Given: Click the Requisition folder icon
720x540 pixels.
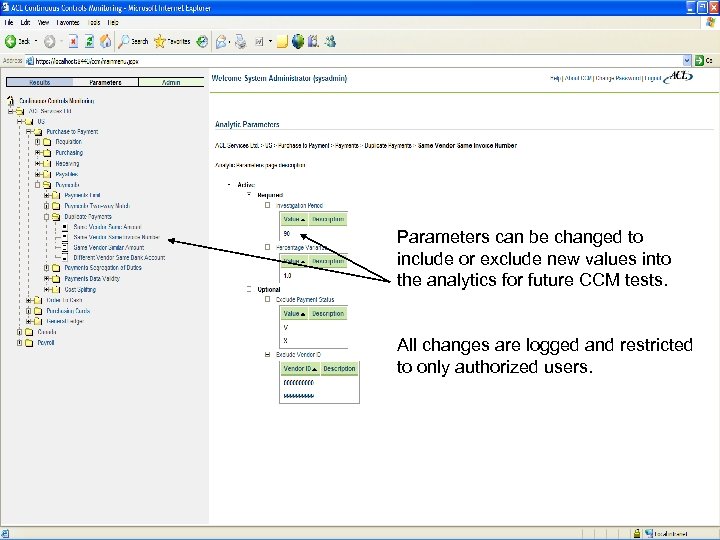Looking at the screenshot, I should pyautogui.click(x=47, y=142).
